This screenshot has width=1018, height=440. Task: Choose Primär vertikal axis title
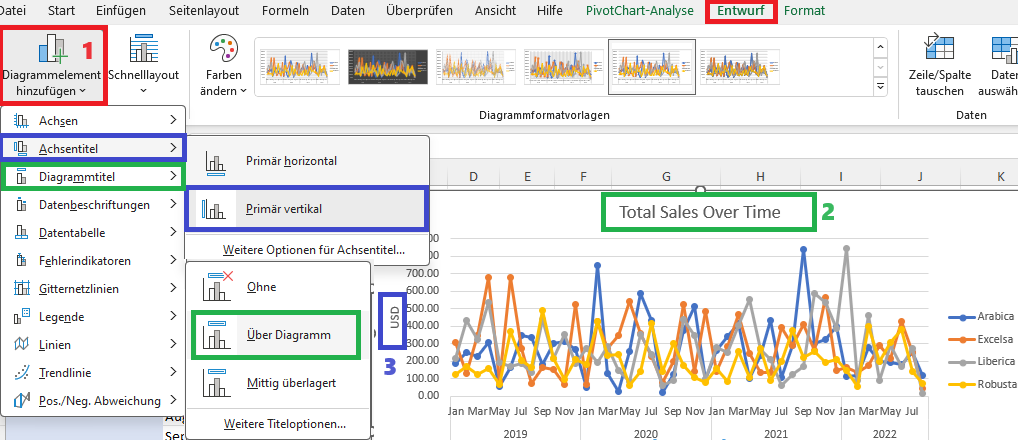(x=307, y=209)
